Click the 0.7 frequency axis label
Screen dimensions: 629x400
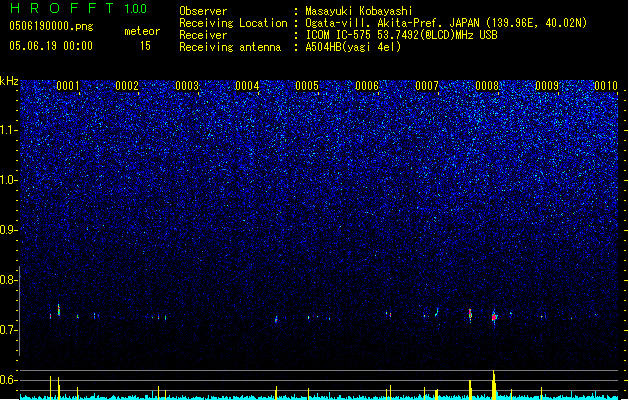click(x=8, y=330)
